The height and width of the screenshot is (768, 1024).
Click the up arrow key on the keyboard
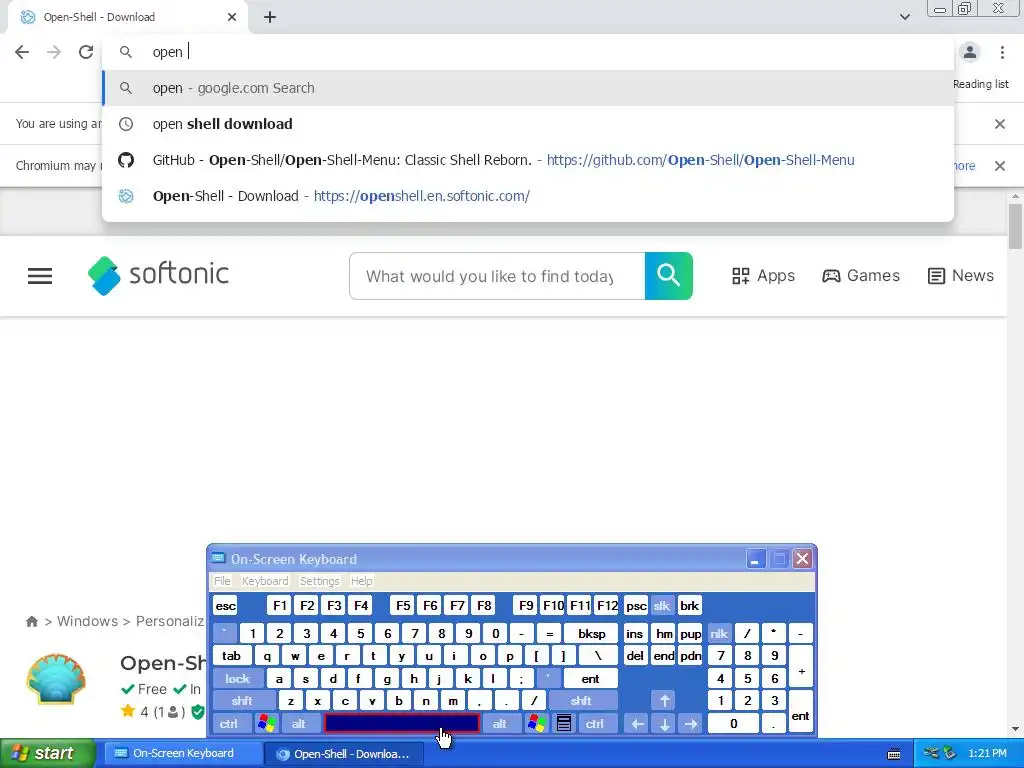tap(664, 701)
